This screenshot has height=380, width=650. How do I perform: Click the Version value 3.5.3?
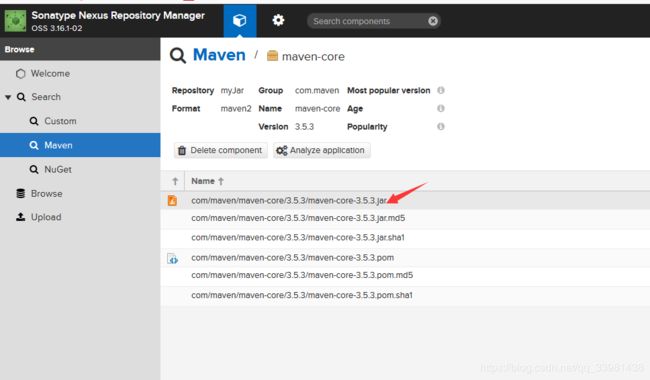(x=304, y=126)
